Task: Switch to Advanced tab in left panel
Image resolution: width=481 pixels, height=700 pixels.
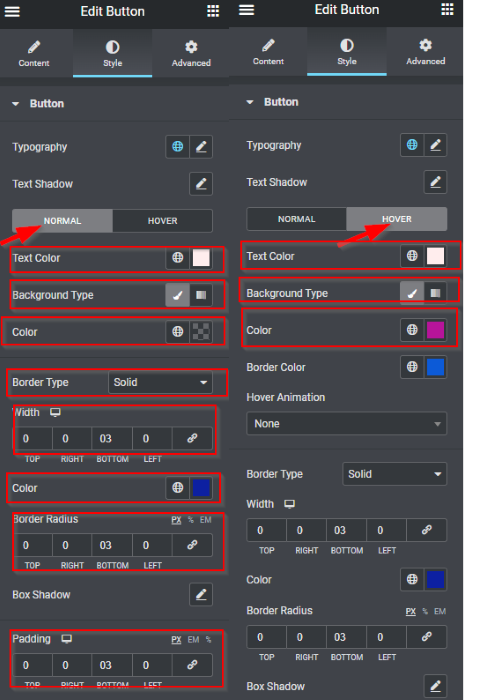Action: 191,54
